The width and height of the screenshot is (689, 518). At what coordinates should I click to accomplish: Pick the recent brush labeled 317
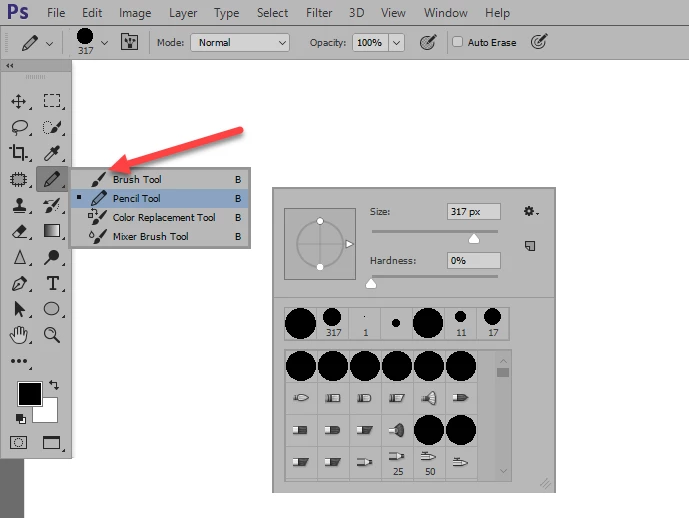click(333, 323)
